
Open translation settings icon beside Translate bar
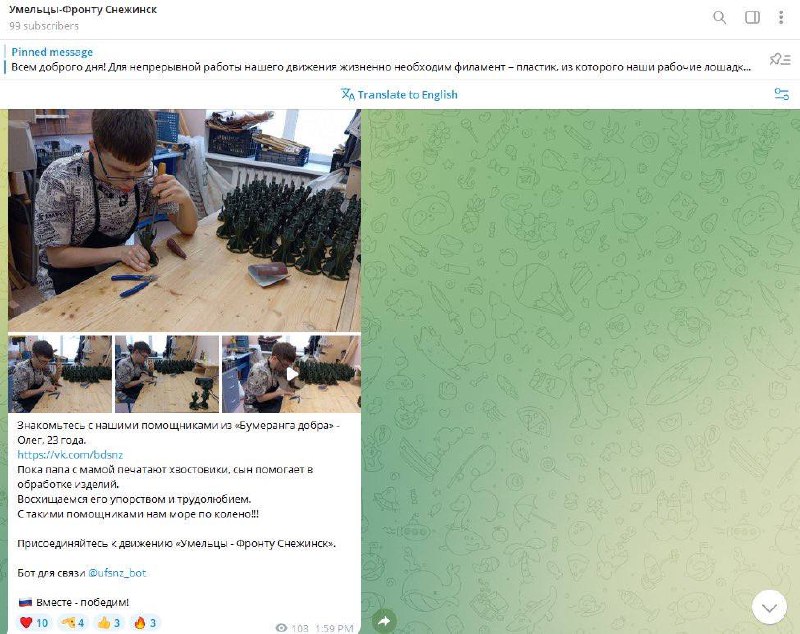[x=781, y=94]
